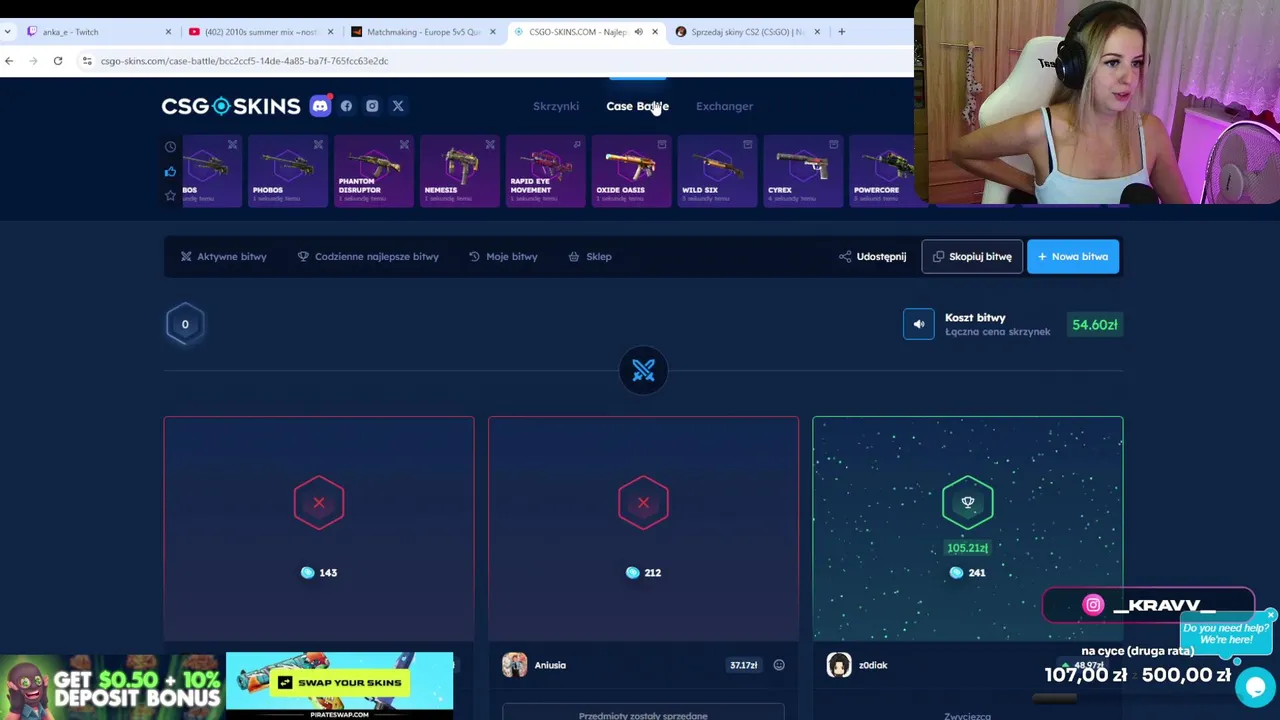Click the crossed swords battle icon
1280x720 pixels.
click(643, 371)
